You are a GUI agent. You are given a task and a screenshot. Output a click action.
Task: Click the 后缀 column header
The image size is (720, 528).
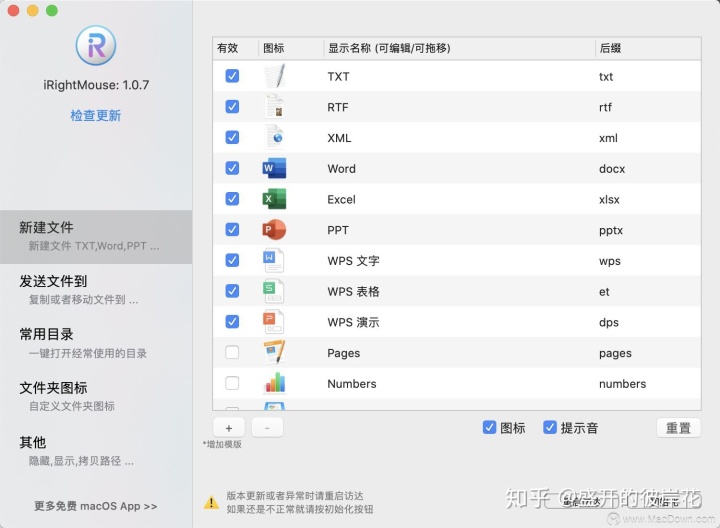point(648,48)
